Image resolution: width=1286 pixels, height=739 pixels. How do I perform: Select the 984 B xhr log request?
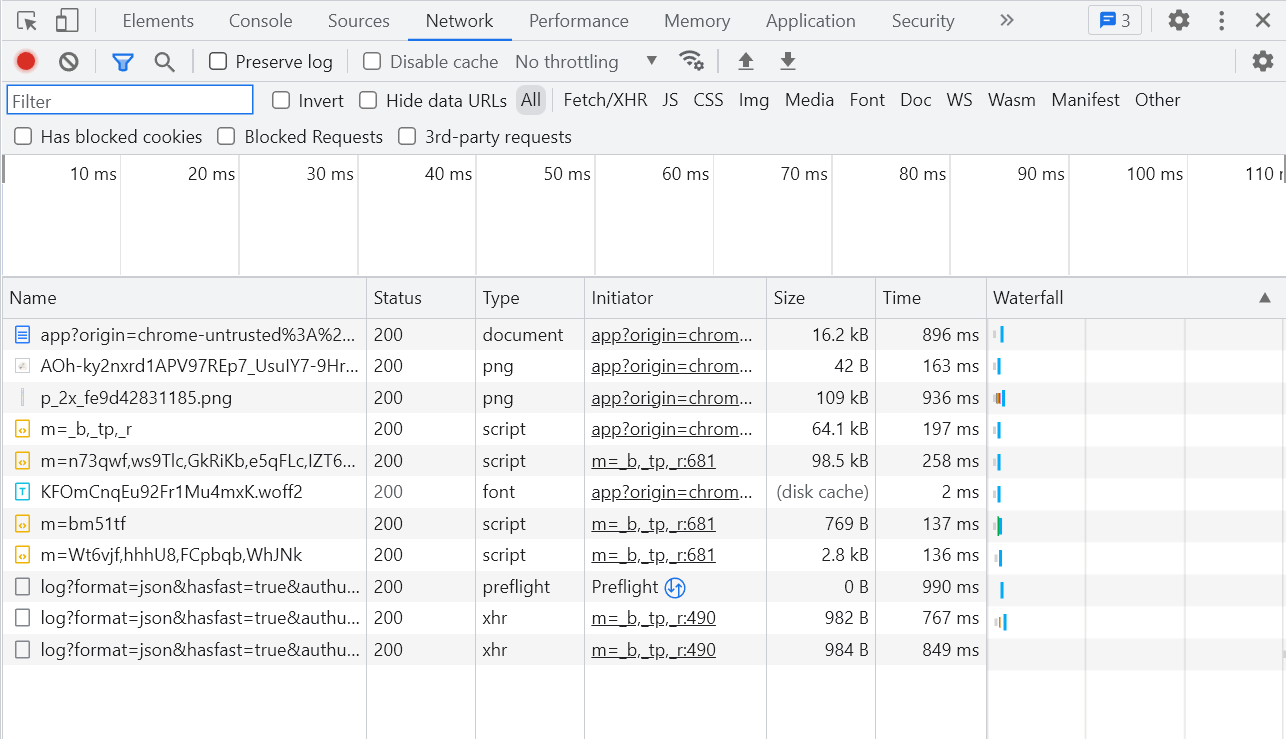click(494, 650)
